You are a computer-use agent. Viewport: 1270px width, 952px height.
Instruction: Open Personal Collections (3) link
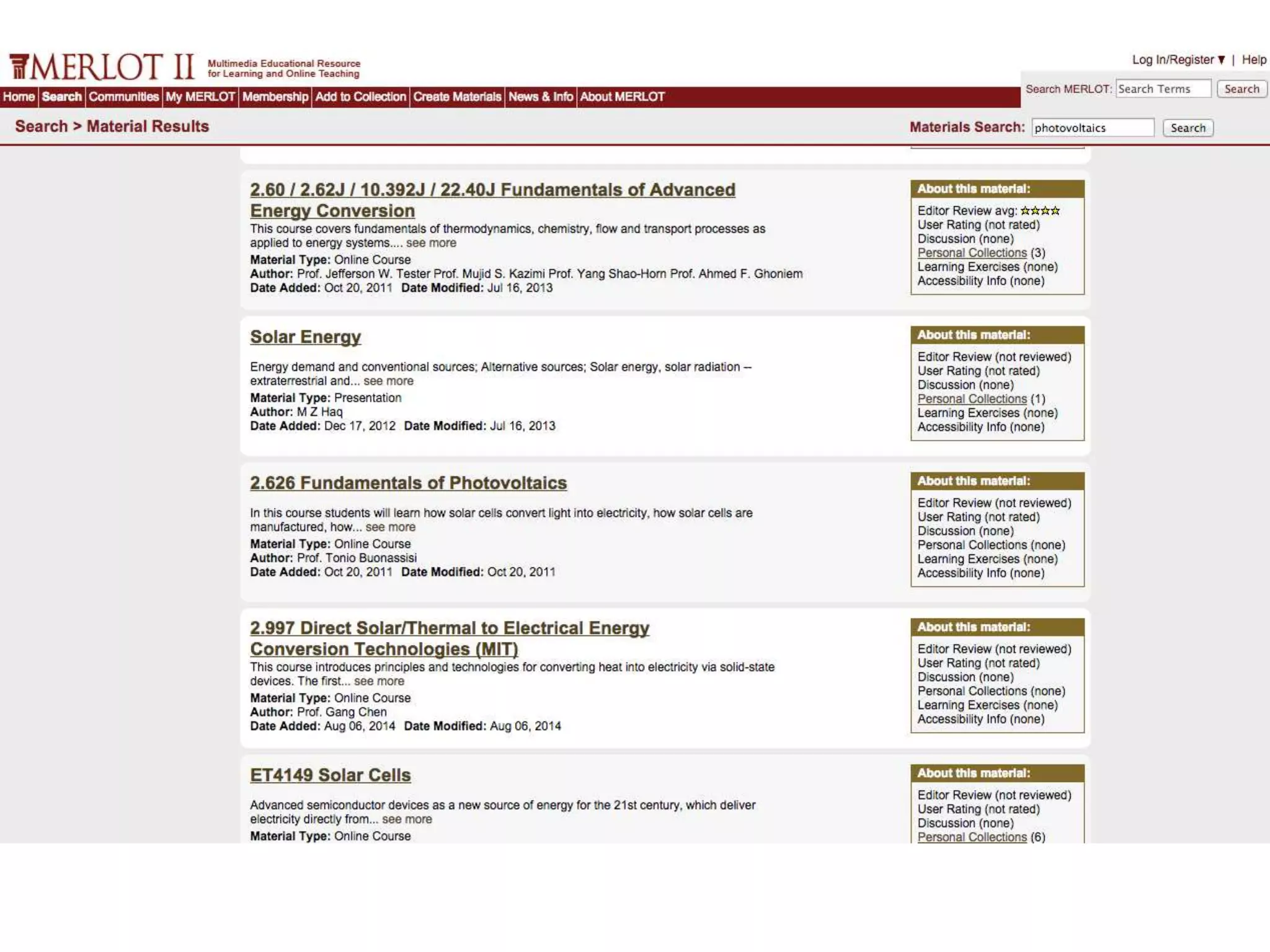point(972,253)
